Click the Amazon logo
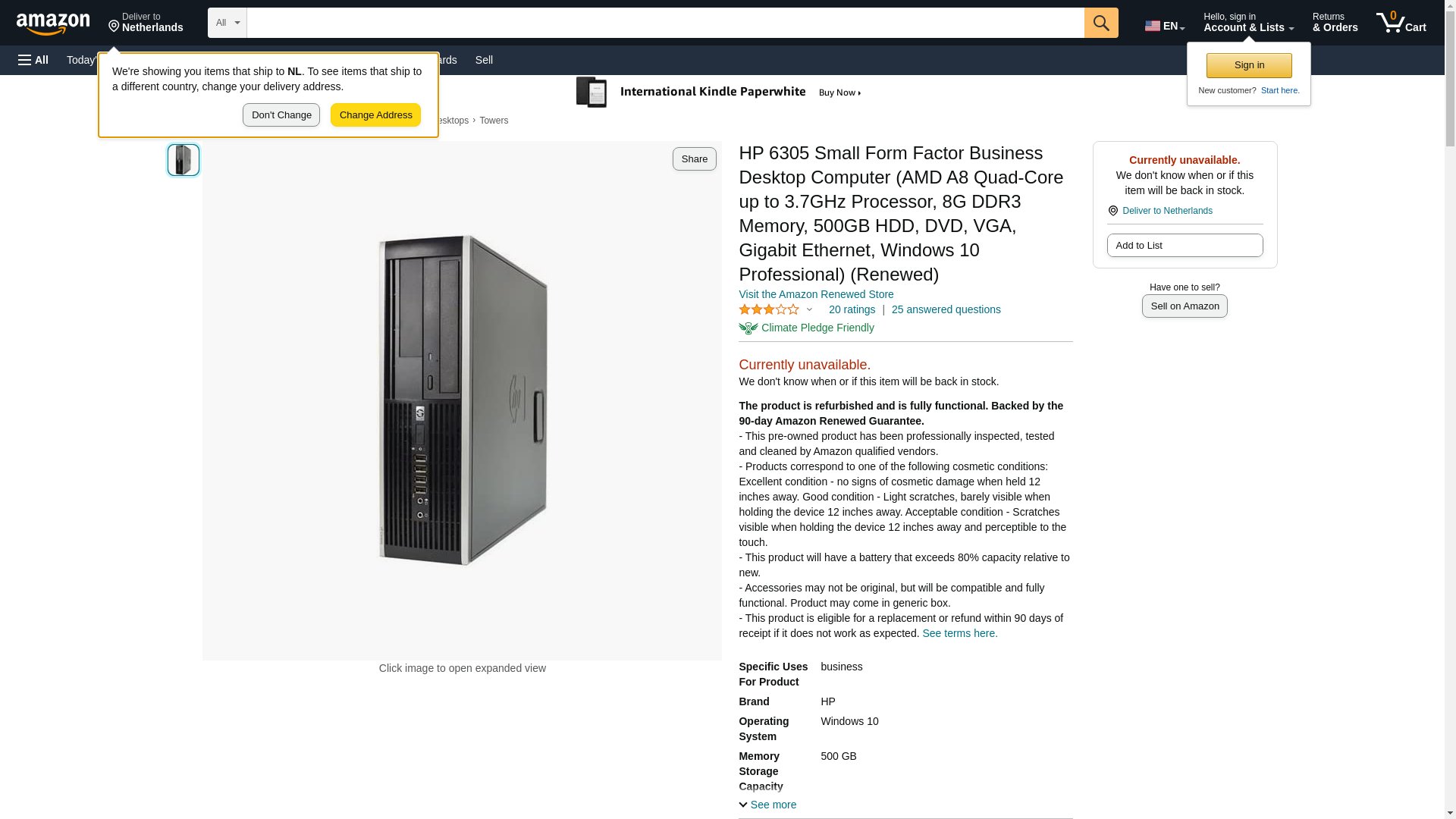Viewport: 1456px width, 819px height. [x=53, y=24]
